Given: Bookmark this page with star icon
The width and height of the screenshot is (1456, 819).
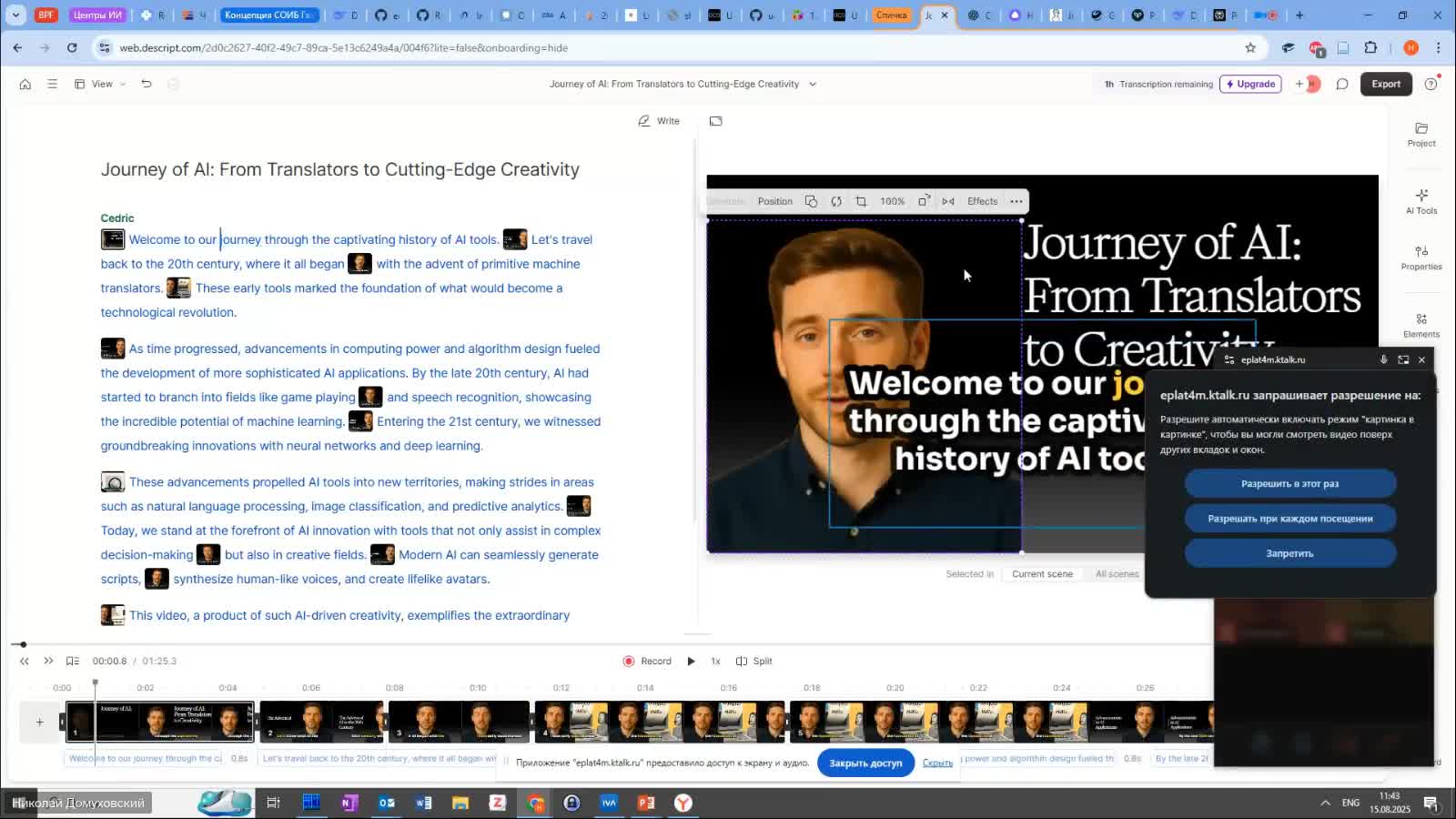Looking at the screenshot, I should [1250, 47].
